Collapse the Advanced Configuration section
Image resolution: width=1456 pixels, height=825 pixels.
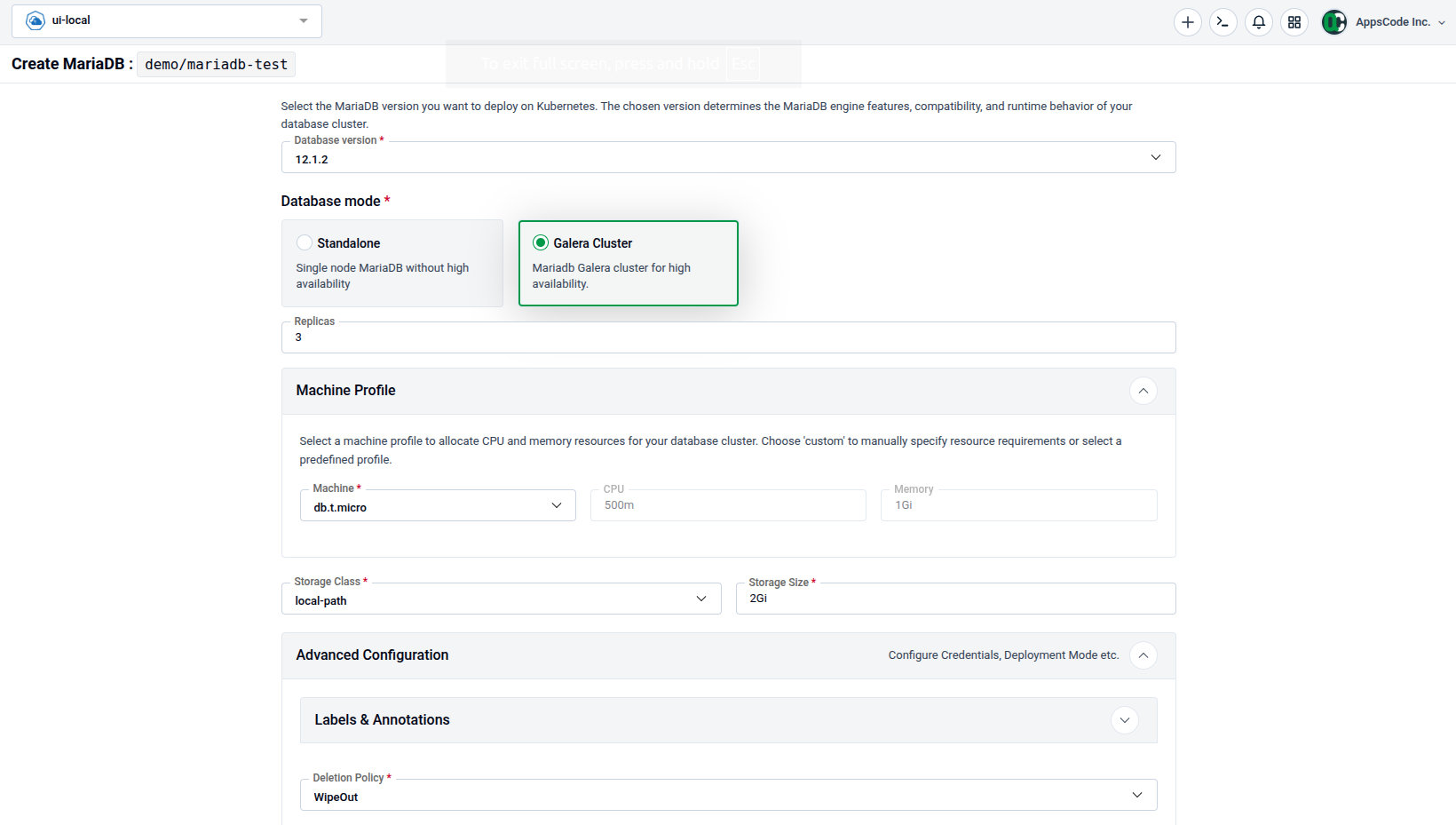1143,655
